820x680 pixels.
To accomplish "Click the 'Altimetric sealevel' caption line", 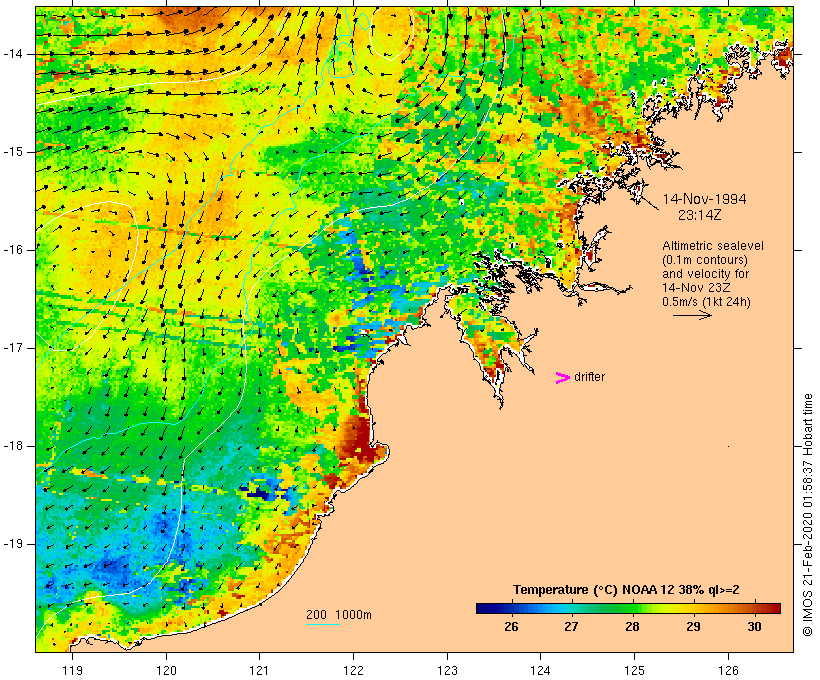I will (713, 246).
